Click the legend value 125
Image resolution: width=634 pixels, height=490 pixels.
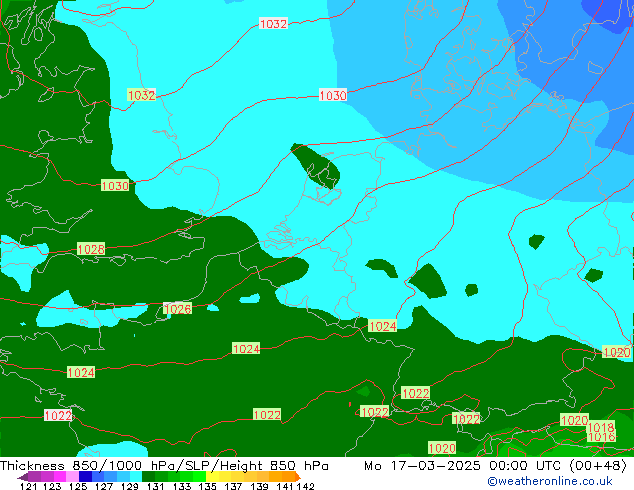coord(78,486)
